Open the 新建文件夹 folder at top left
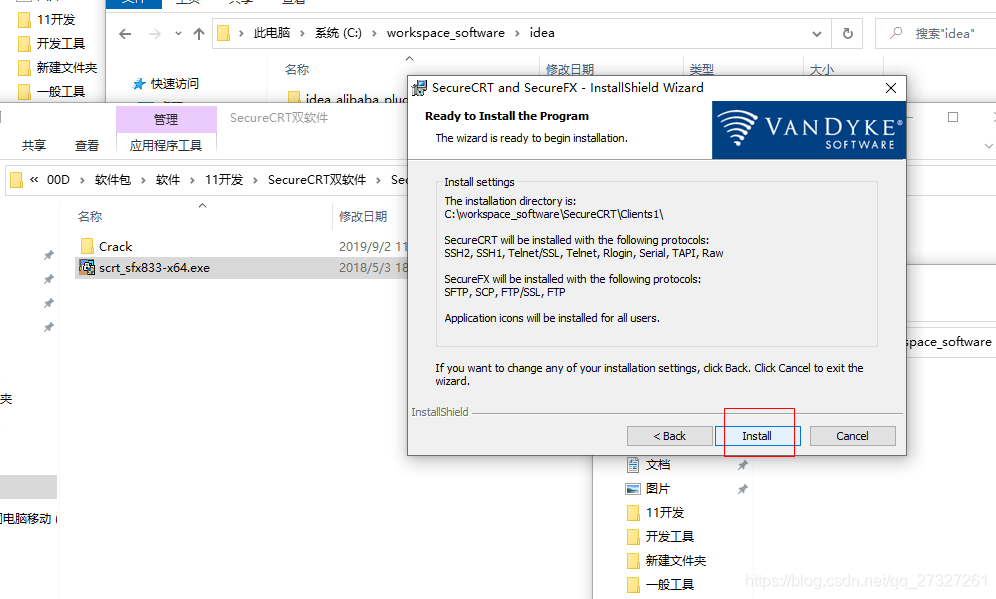This screenshot has width=996, height=599. [58, 67]
